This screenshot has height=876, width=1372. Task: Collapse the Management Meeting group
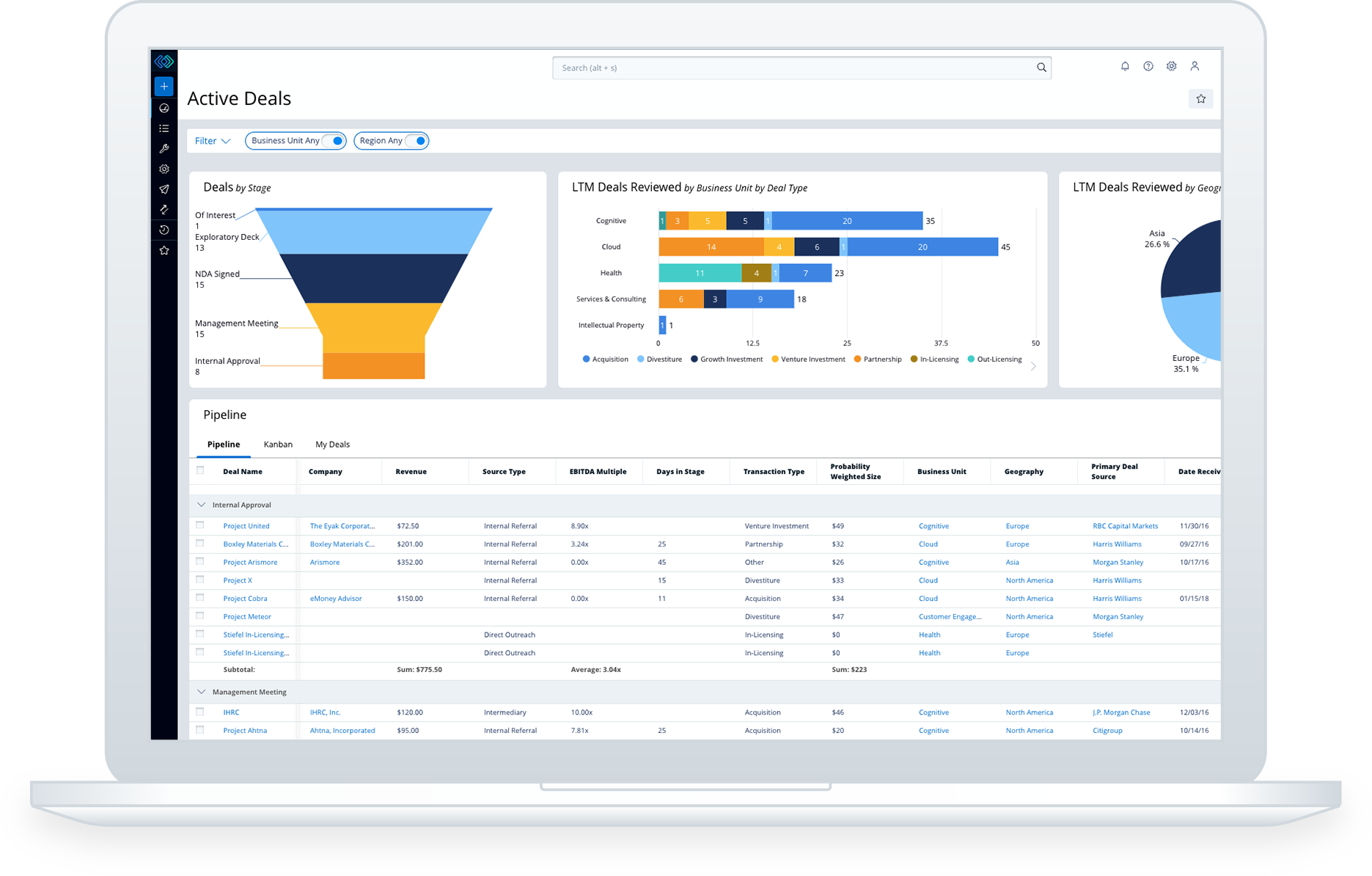click(x=202, y=692)
